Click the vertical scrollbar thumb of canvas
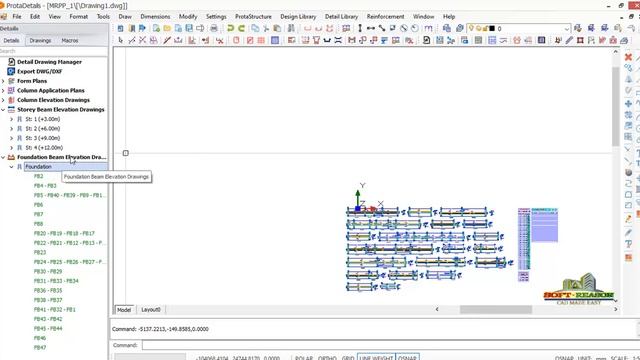 (616, 106)
